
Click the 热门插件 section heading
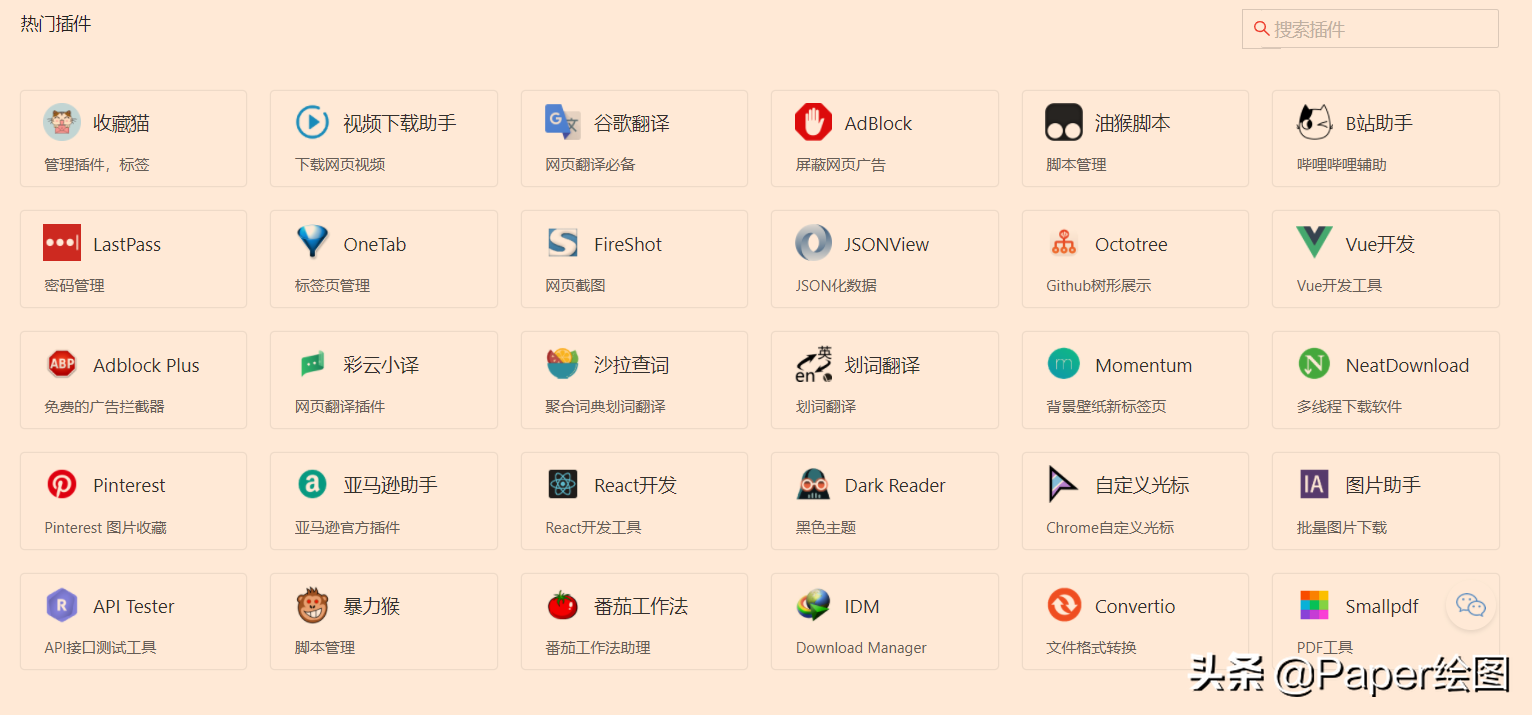tap(56, 24)
